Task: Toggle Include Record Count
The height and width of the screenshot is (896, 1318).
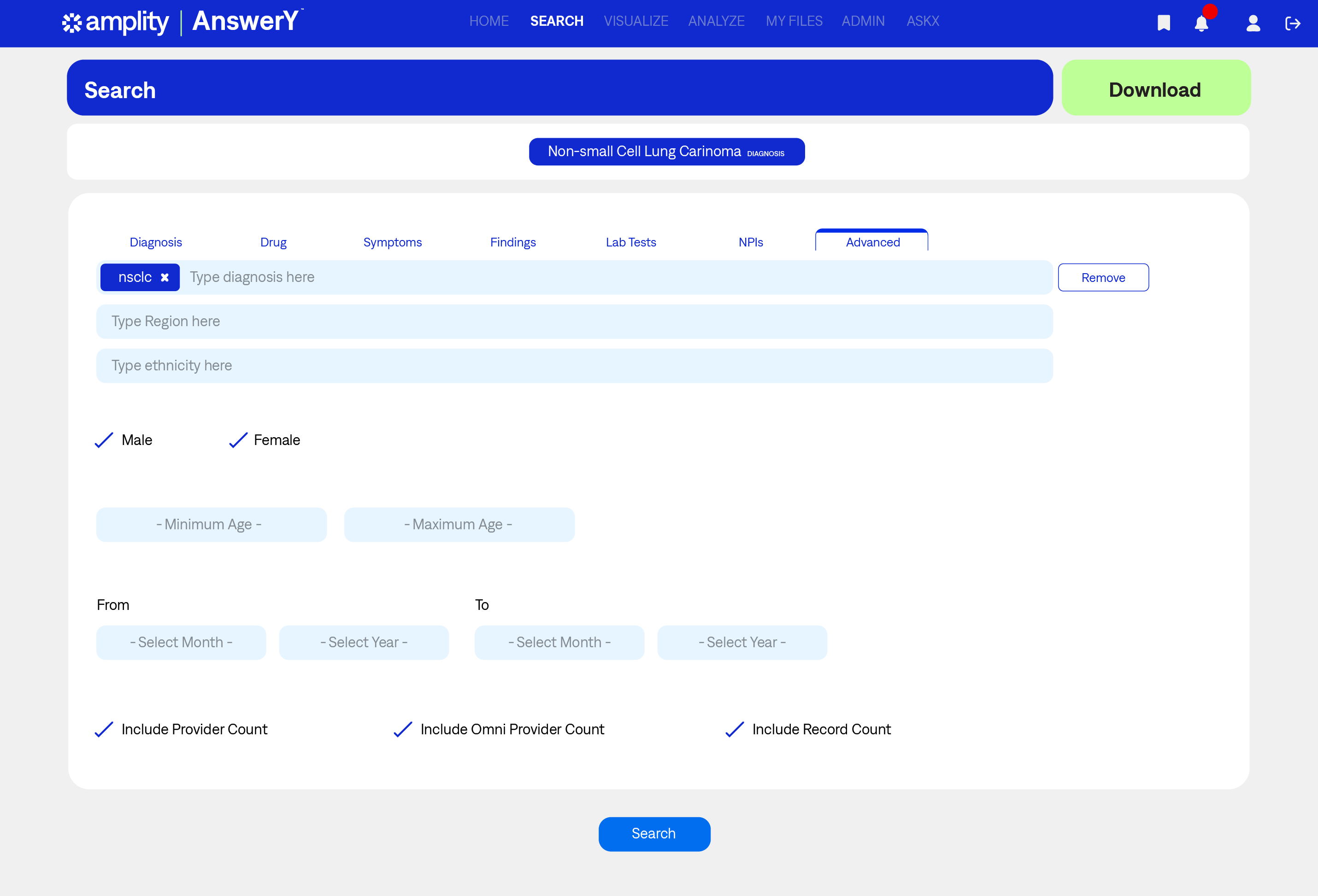Action: click(735, 729)
